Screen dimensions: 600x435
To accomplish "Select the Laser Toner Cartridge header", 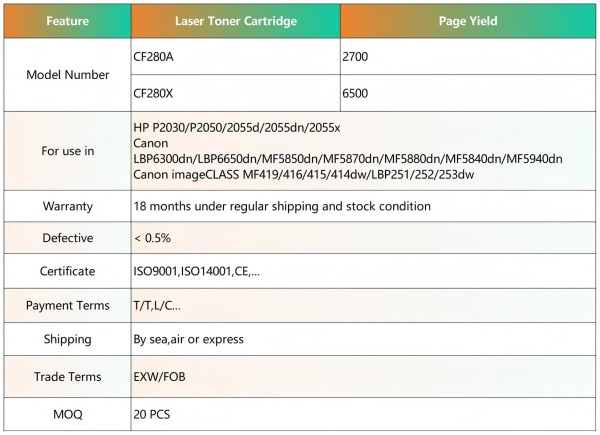I will 236,21.
